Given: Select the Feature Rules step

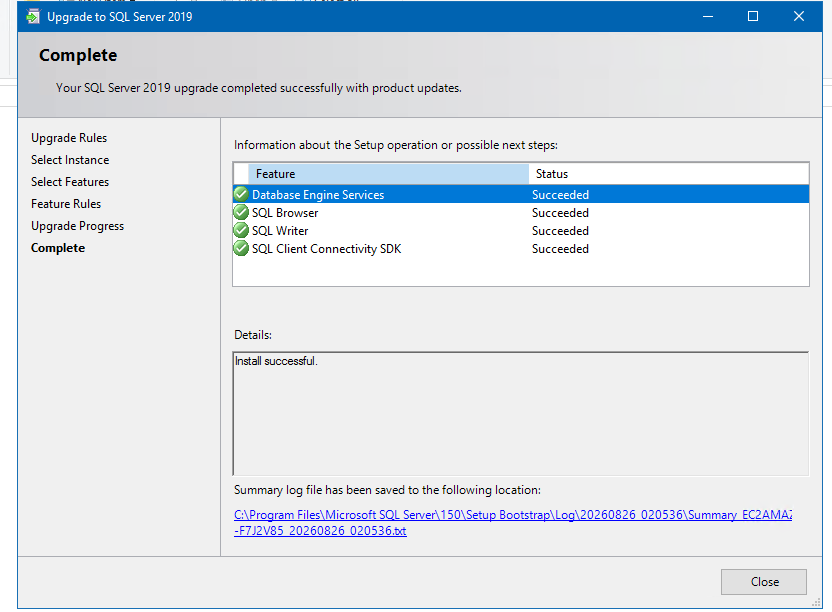Looking at the screenshot, I should [66, 204].
